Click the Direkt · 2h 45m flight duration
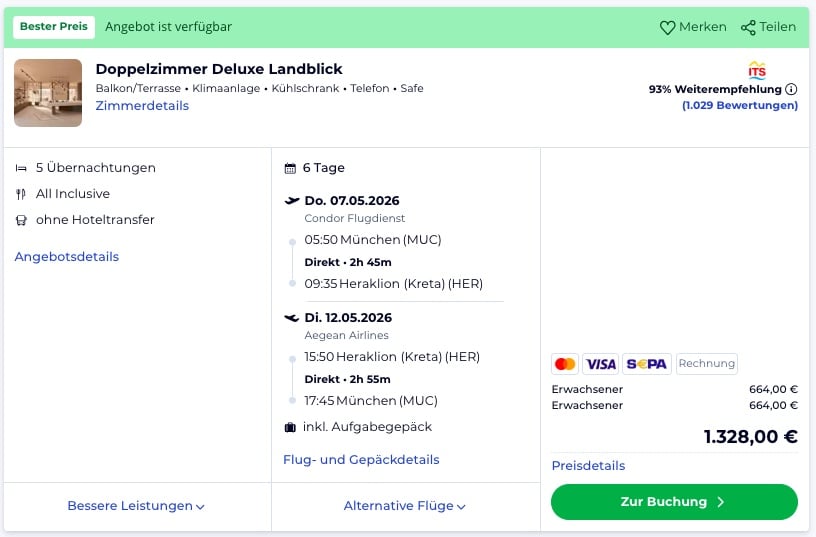The width and height of the screenshot is (816, 537). click(348, 262)
